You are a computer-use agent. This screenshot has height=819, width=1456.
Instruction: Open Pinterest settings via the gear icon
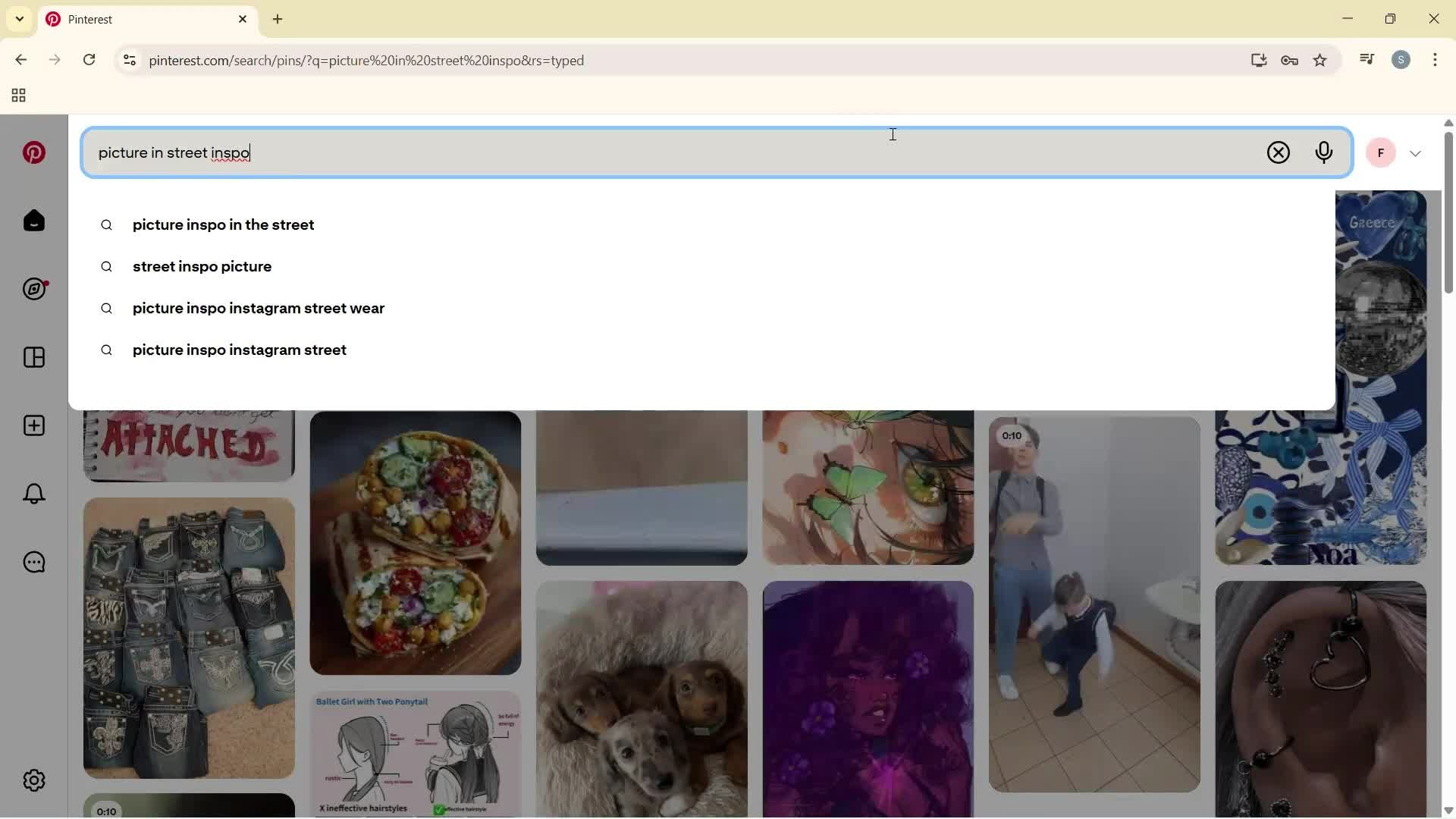(33, 780)
